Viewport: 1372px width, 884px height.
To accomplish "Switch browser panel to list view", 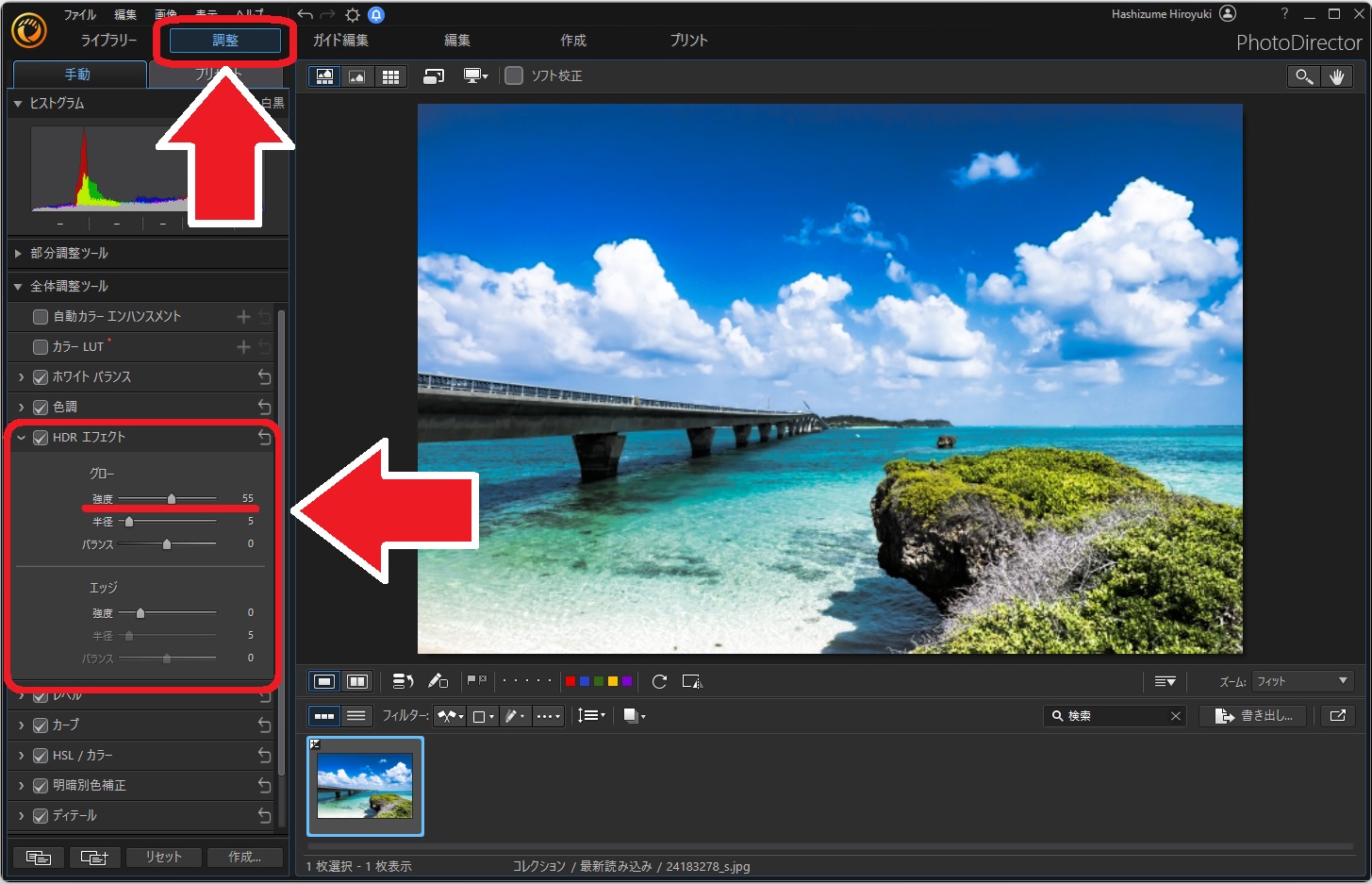I will 356,716.
